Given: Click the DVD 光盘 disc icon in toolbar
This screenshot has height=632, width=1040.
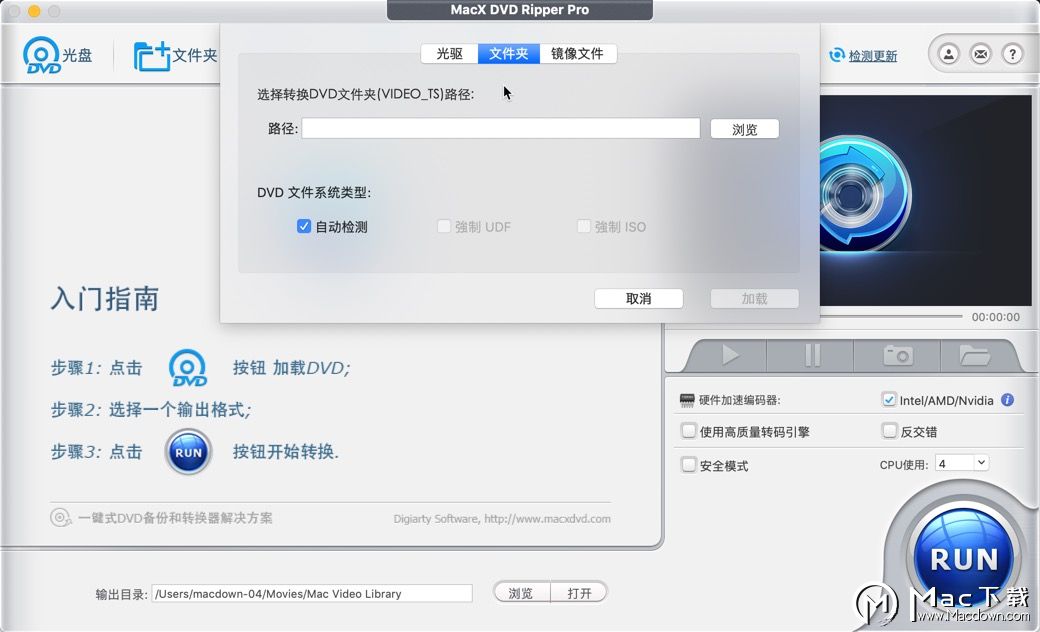Looking at the screenshot, I should click(42, 55).
